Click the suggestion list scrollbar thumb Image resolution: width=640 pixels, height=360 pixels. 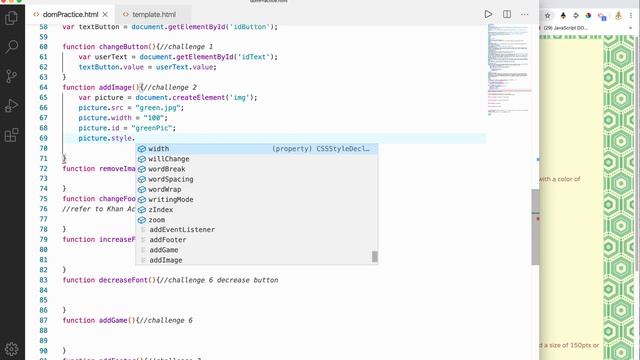(375, 256)
